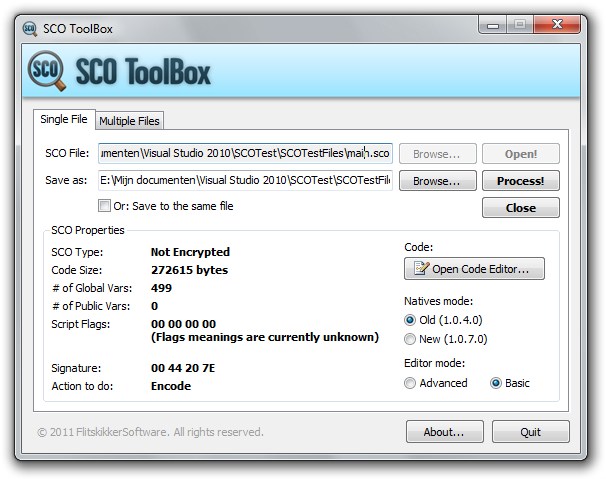The image size is (606, 479).
Task: Click the signature value '00 44 20 7E'
Action: point(183,368)
